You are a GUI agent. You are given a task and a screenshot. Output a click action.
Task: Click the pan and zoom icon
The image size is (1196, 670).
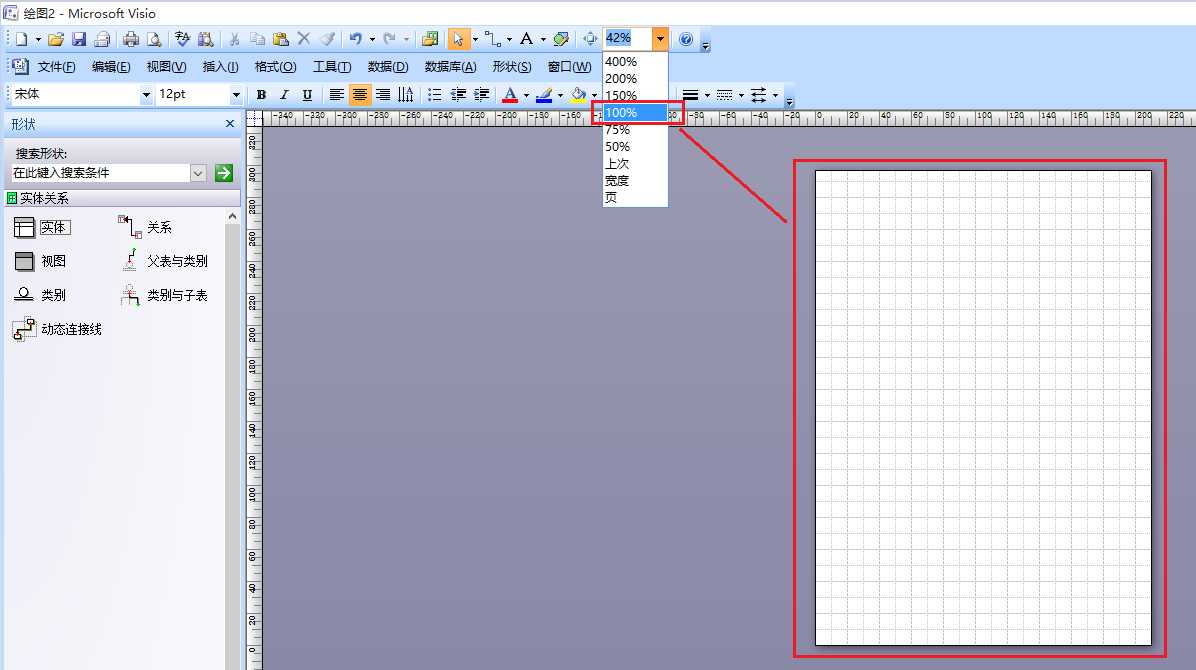[x=590, y=38]
